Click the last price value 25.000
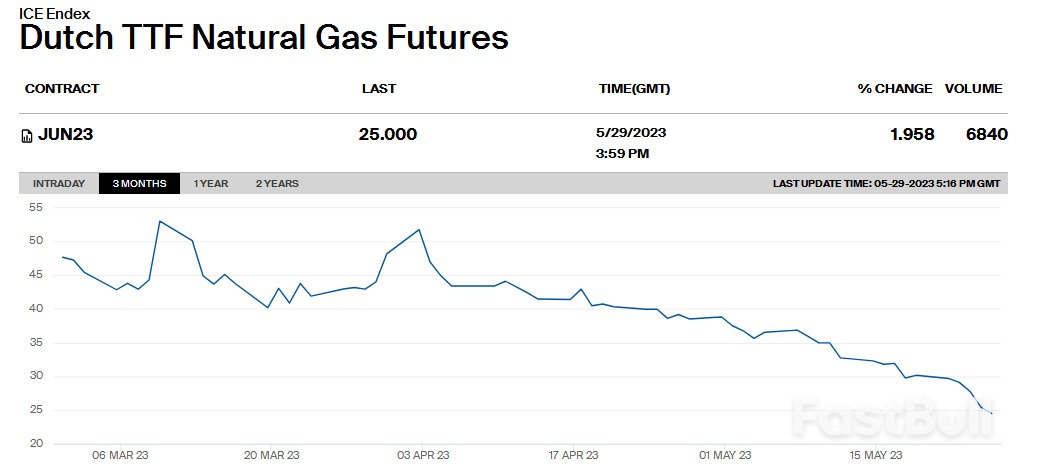The image size is (1055, 476). pos(388,134)
